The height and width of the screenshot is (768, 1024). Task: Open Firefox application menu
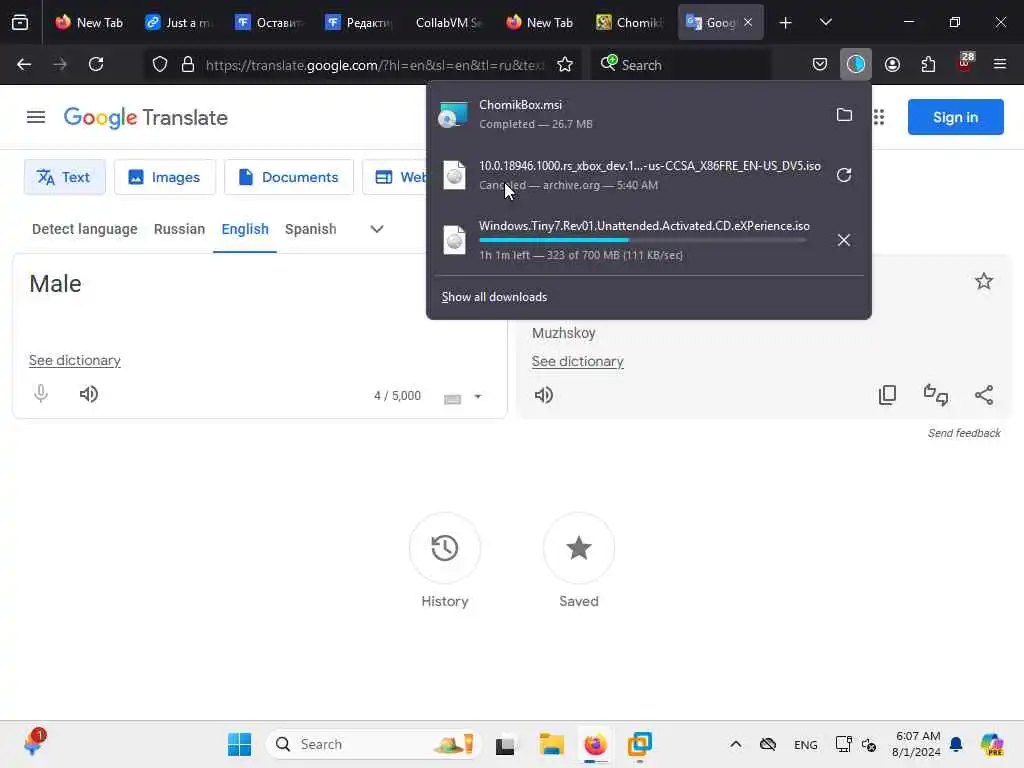point(1000,64)
